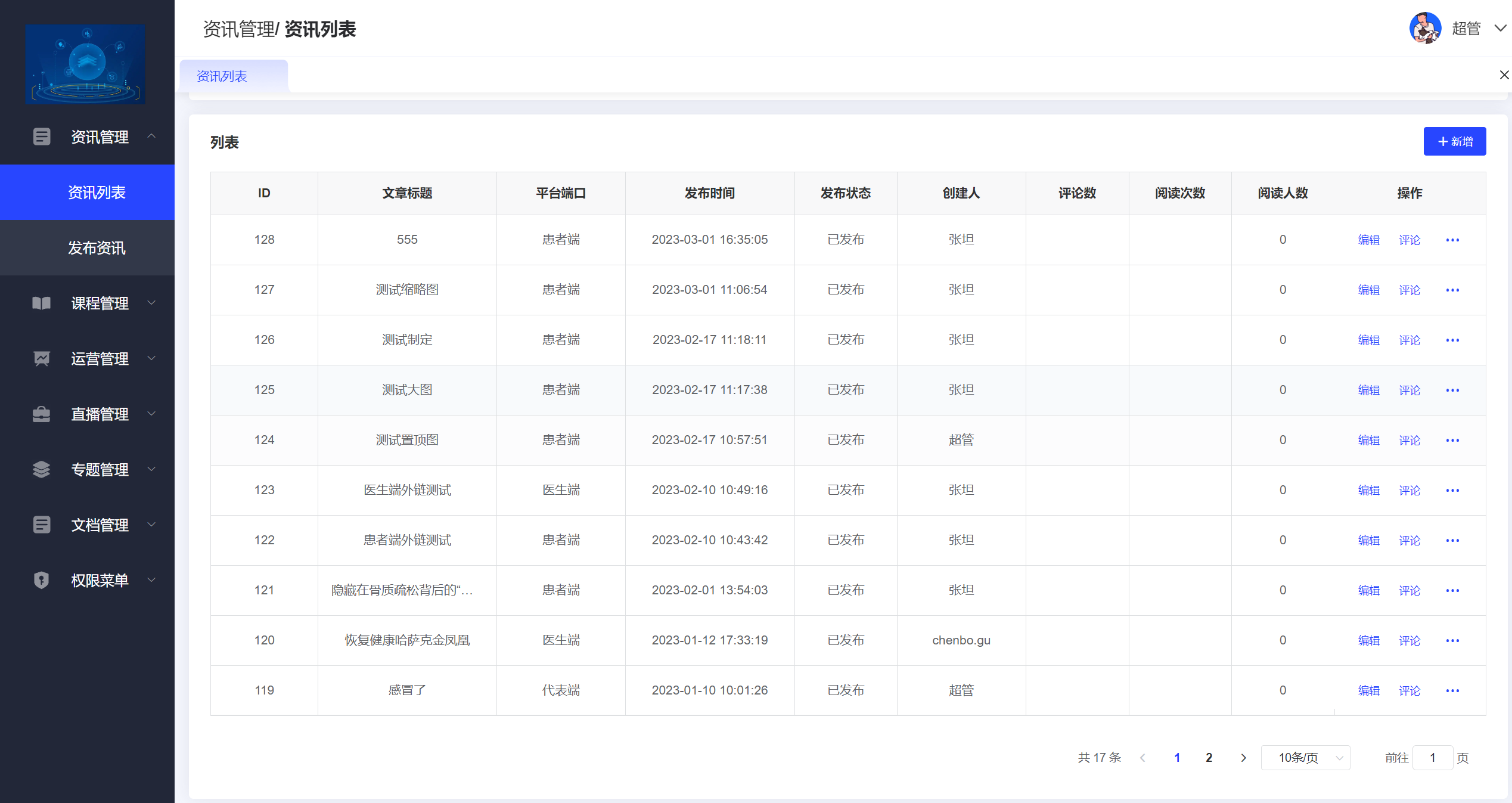Click the 代表端 platform cell
1512x803 pixels.
561,690
